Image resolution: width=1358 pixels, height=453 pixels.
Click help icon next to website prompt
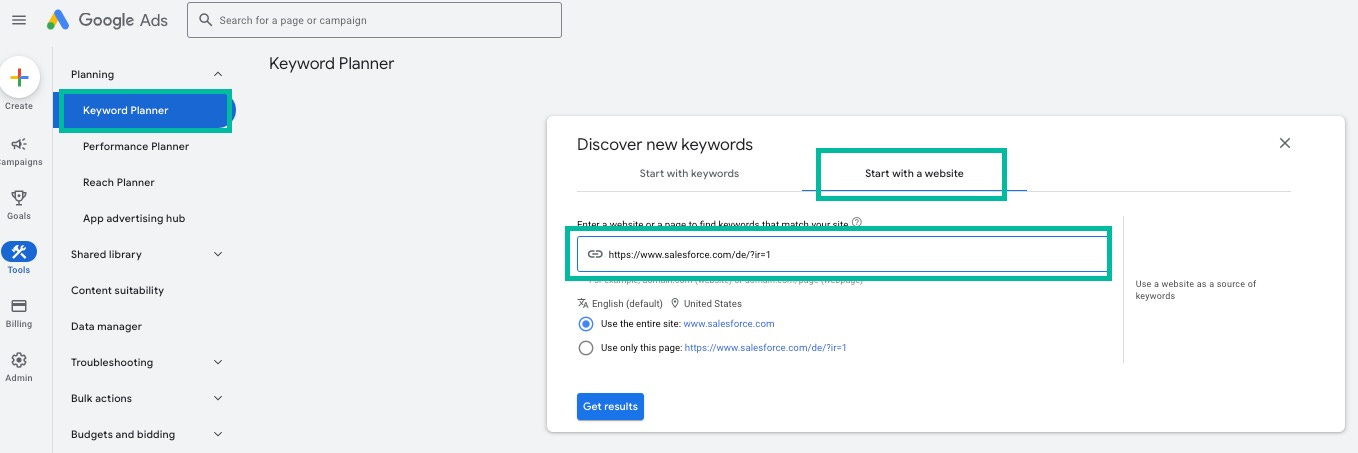pos(857,223)
